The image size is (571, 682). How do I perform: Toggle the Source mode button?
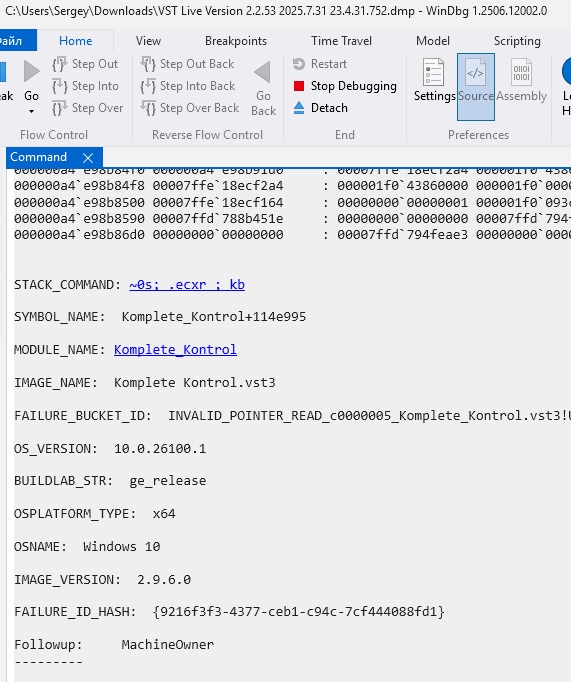pyautogui.click(x=476, y=87)
